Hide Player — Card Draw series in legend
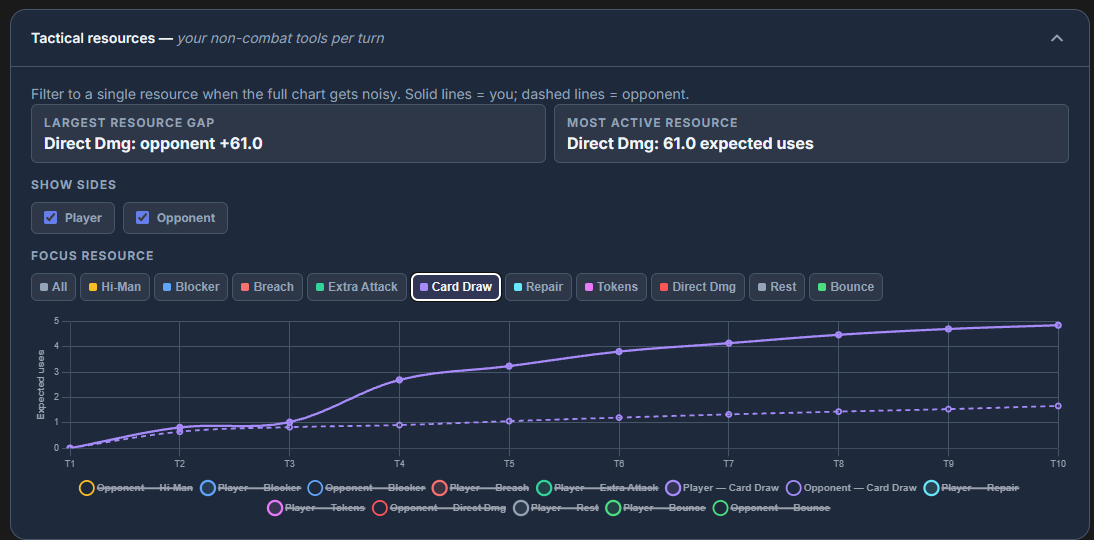 [x=723, y=488]
